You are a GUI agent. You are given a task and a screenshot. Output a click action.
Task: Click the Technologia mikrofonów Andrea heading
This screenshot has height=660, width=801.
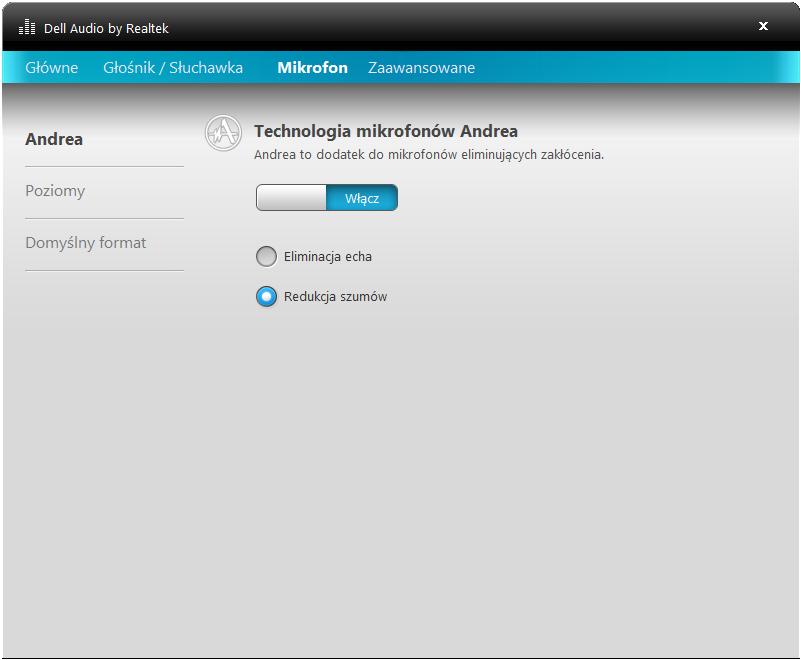386,131
